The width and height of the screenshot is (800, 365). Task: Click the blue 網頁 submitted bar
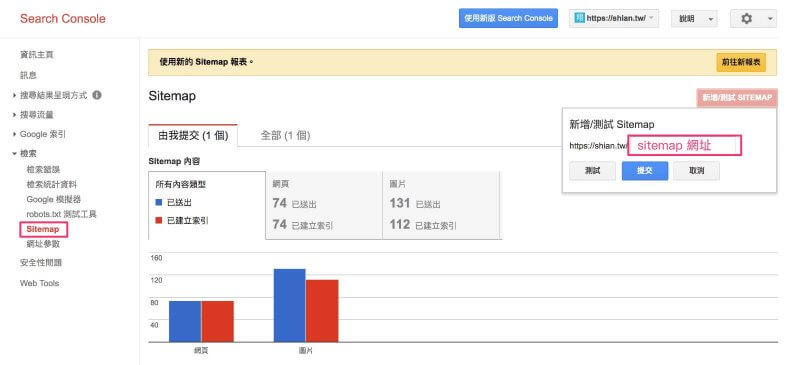coord(185,322)
